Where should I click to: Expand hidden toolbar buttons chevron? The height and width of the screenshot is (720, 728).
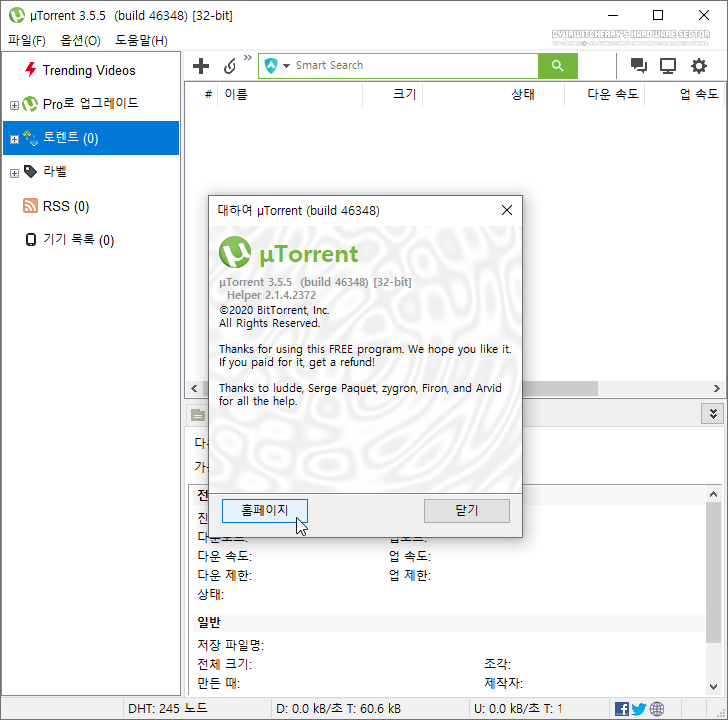(248, 57)
